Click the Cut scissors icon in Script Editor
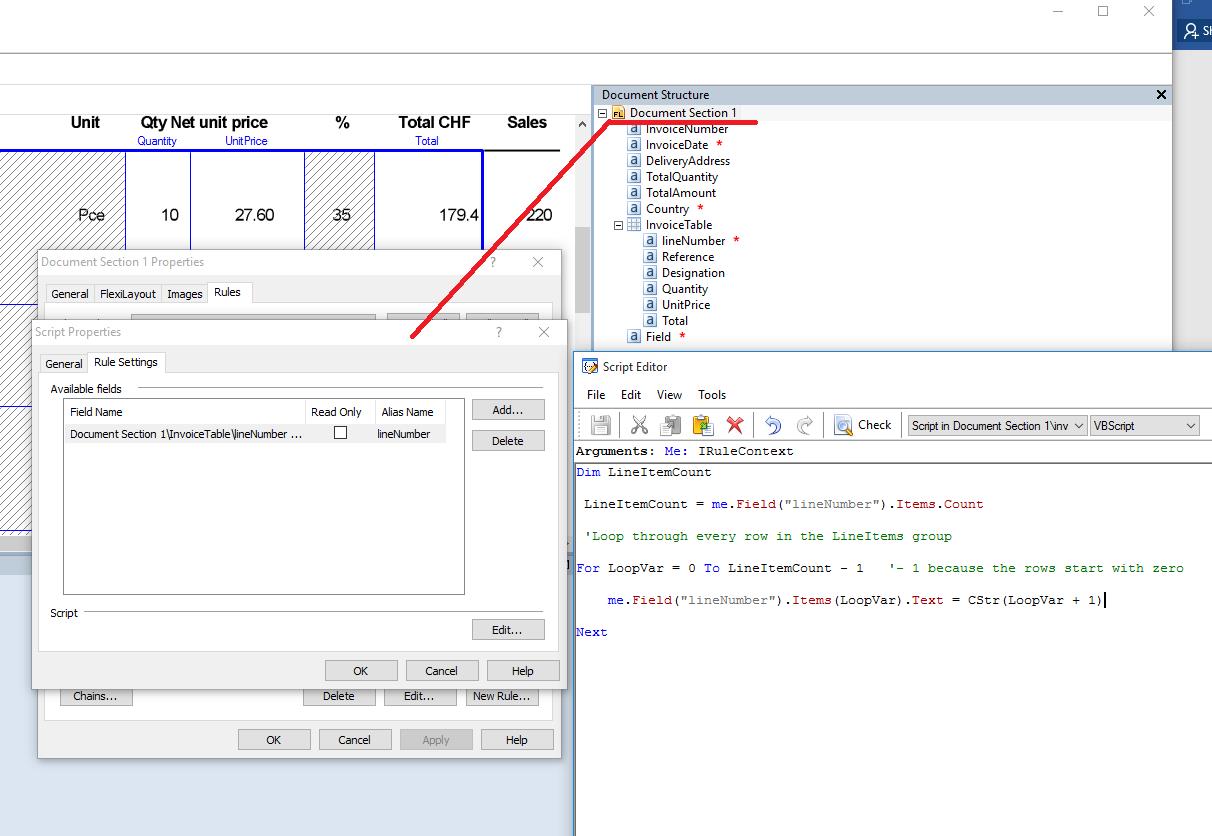Screen dimensions: 1212x836 [639, 425]
